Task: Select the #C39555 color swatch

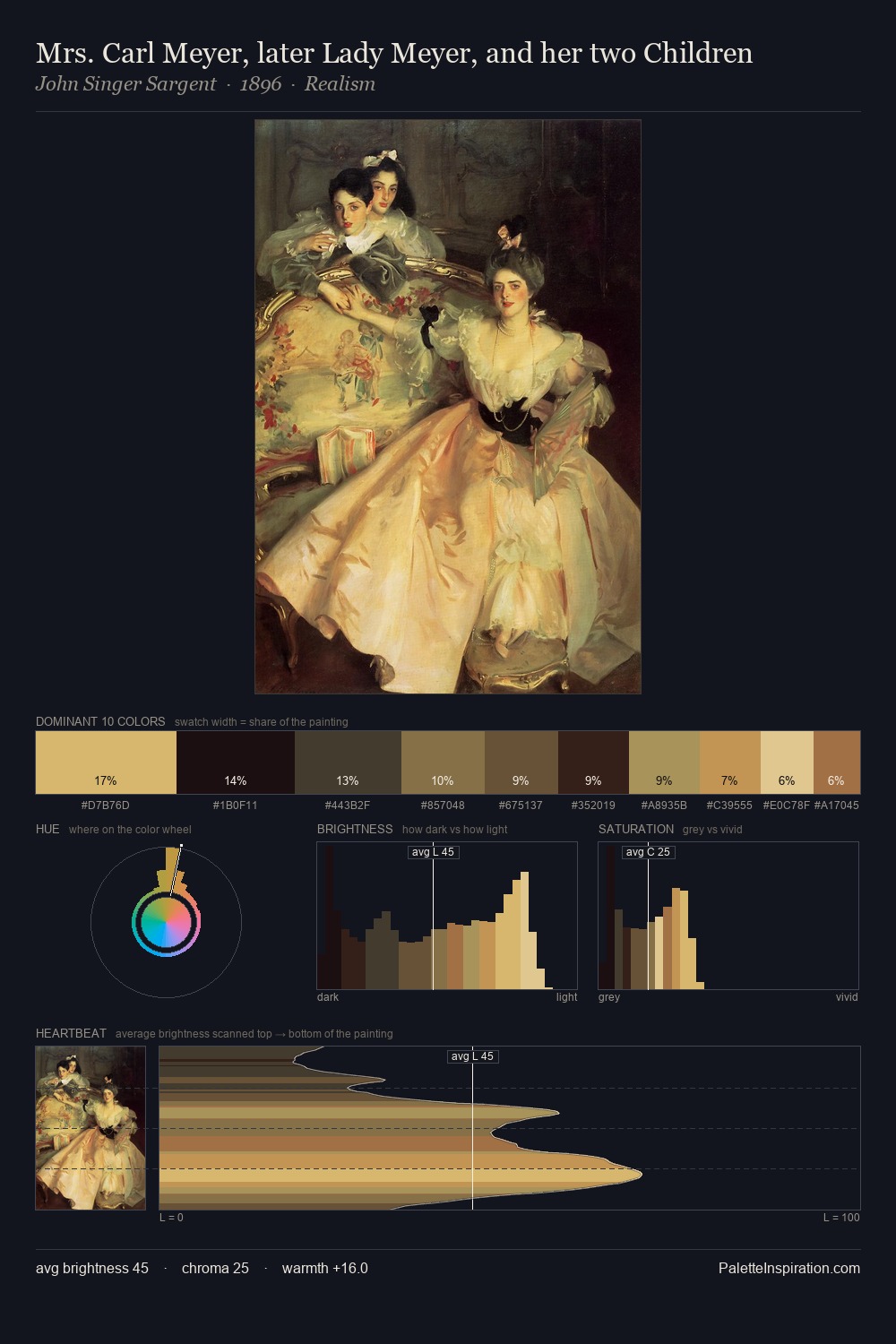Action: (729, 762)
